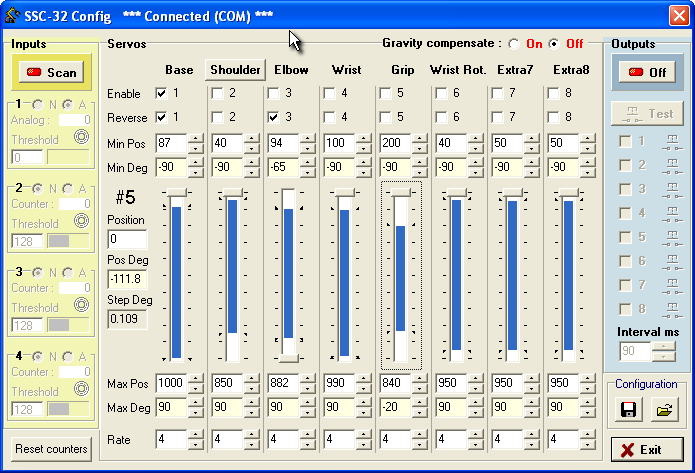695x473 pixels.
Task: Click the Base servo position slider
Action: pyautogui.click(x=176, y=275)
